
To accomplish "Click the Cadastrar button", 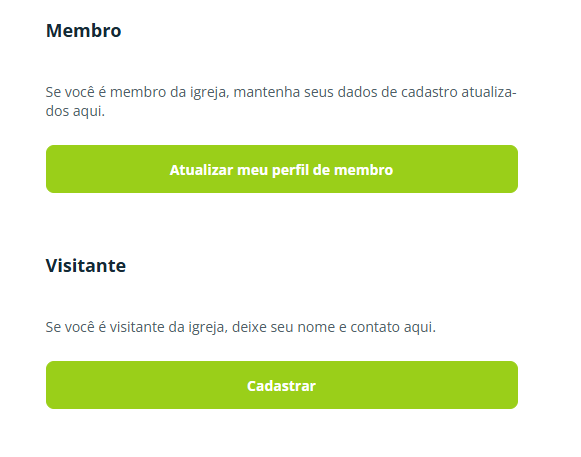I will [282, 385].
